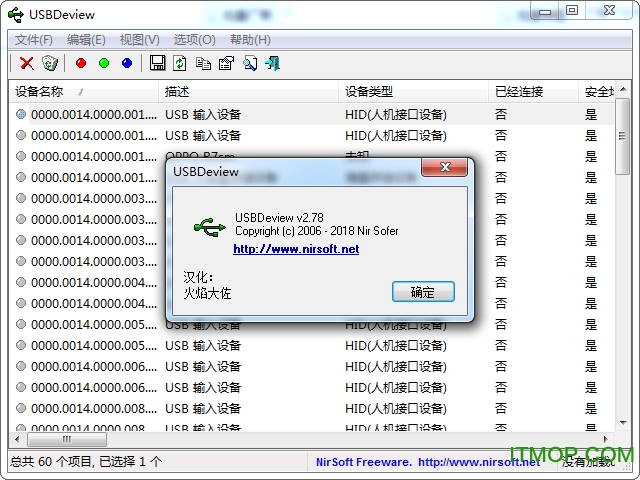Sort by the 已经连接 column header
The image size is (640, 480).
click(x=533, y=91)
